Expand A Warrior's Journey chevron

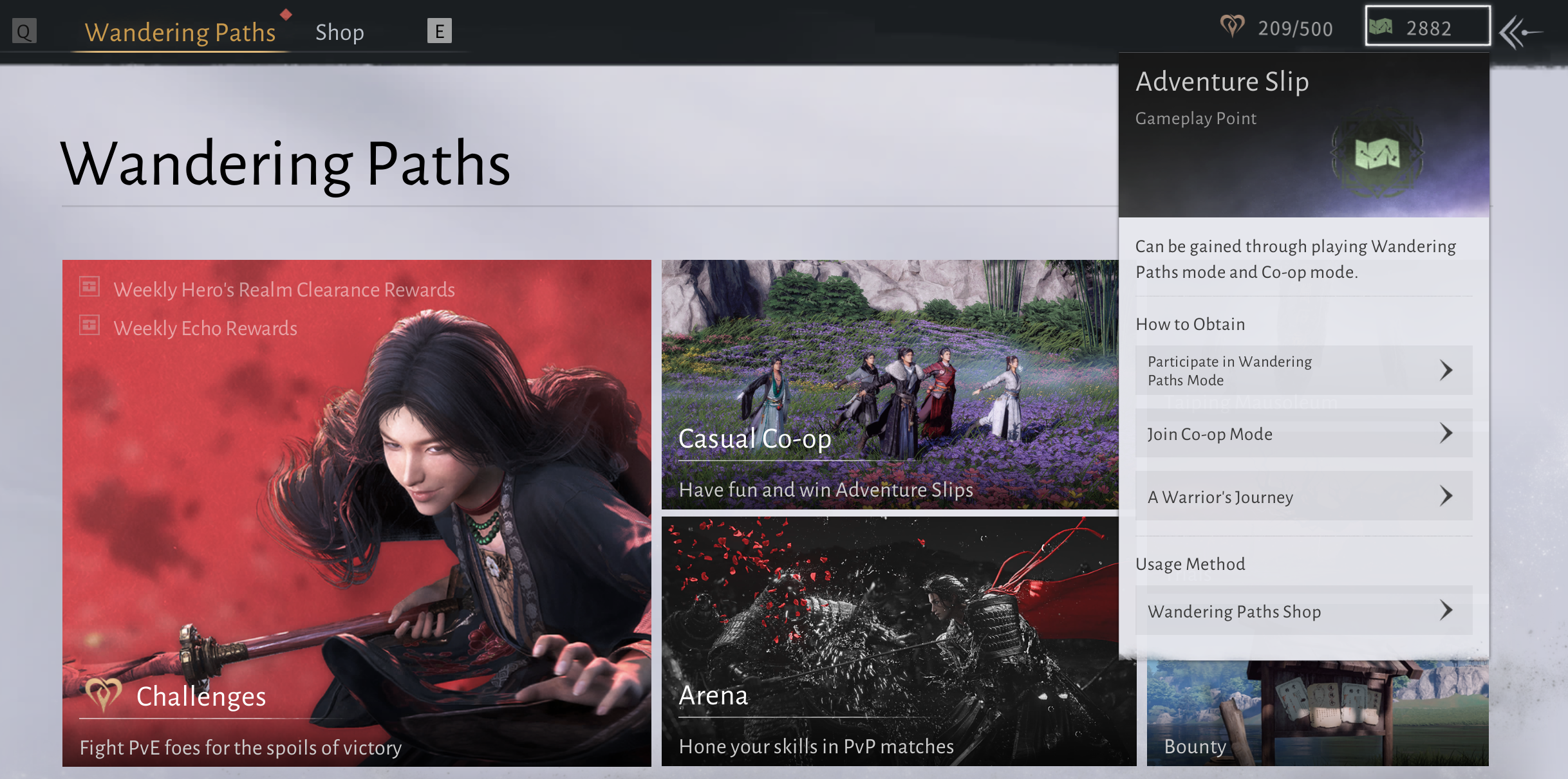pos(1446,496)
